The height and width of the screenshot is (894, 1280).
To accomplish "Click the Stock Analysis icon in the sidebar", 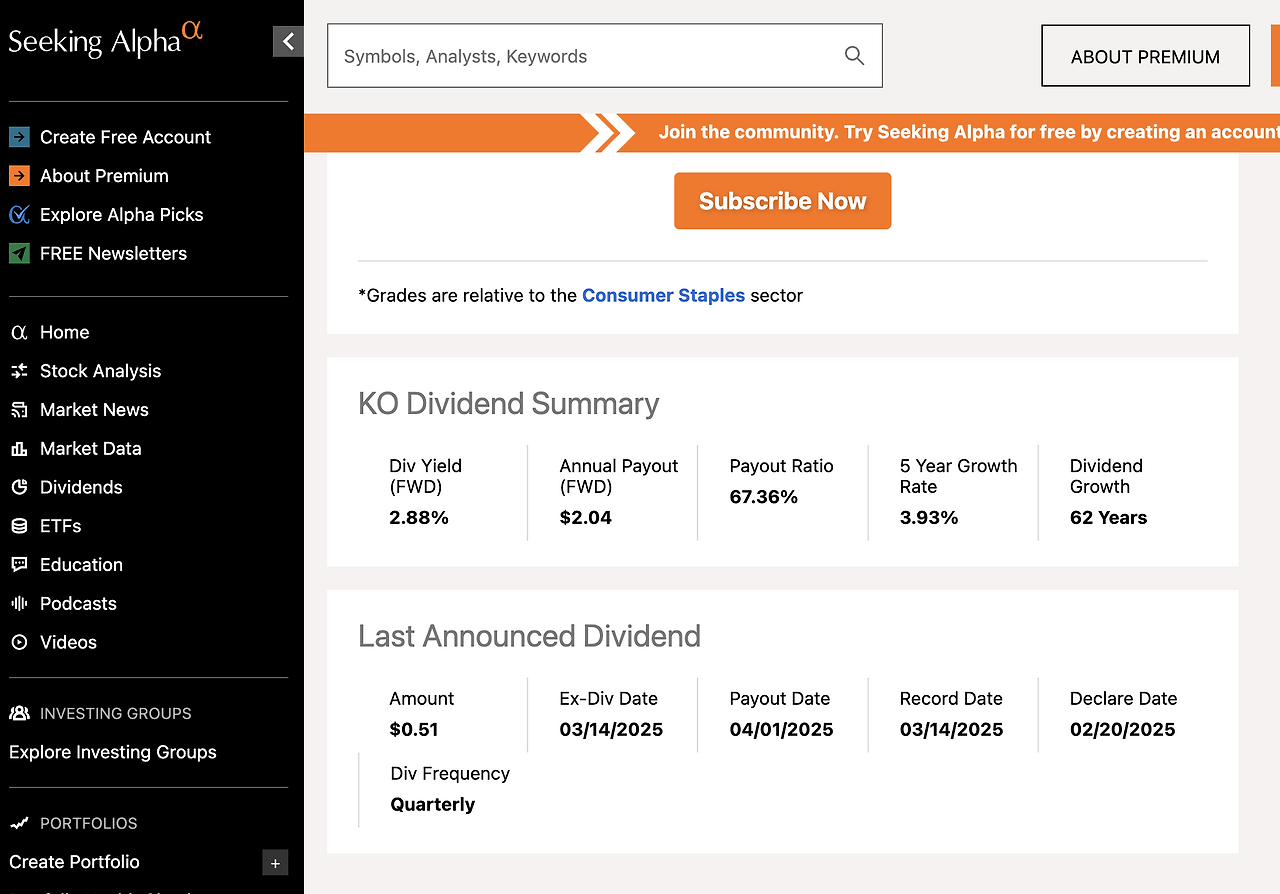I will [x=19, y=371].
